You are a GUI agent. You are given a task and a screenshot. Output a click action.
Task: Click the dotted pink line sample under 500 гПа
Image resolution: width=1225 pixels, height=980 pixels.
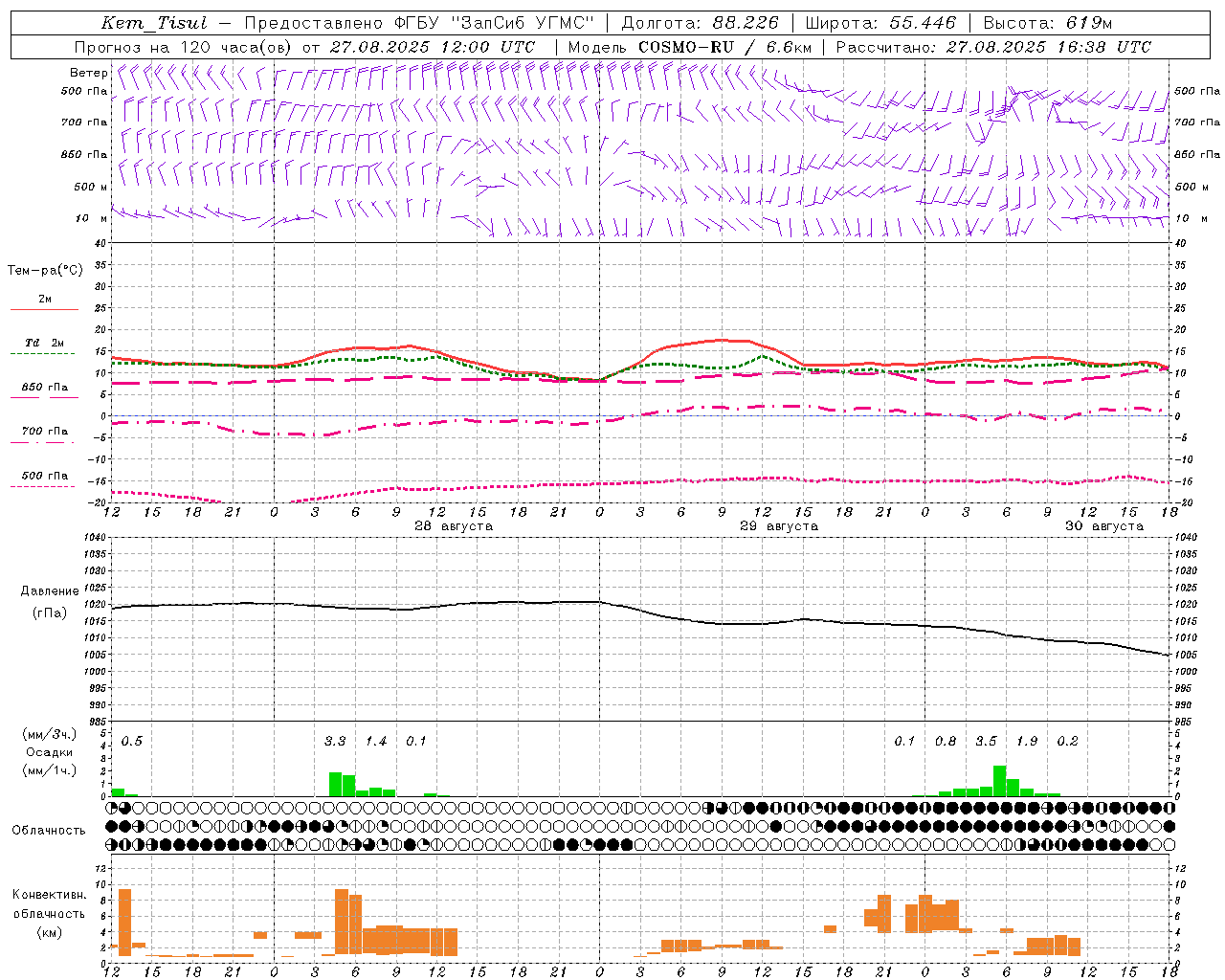tap(42, 487)
